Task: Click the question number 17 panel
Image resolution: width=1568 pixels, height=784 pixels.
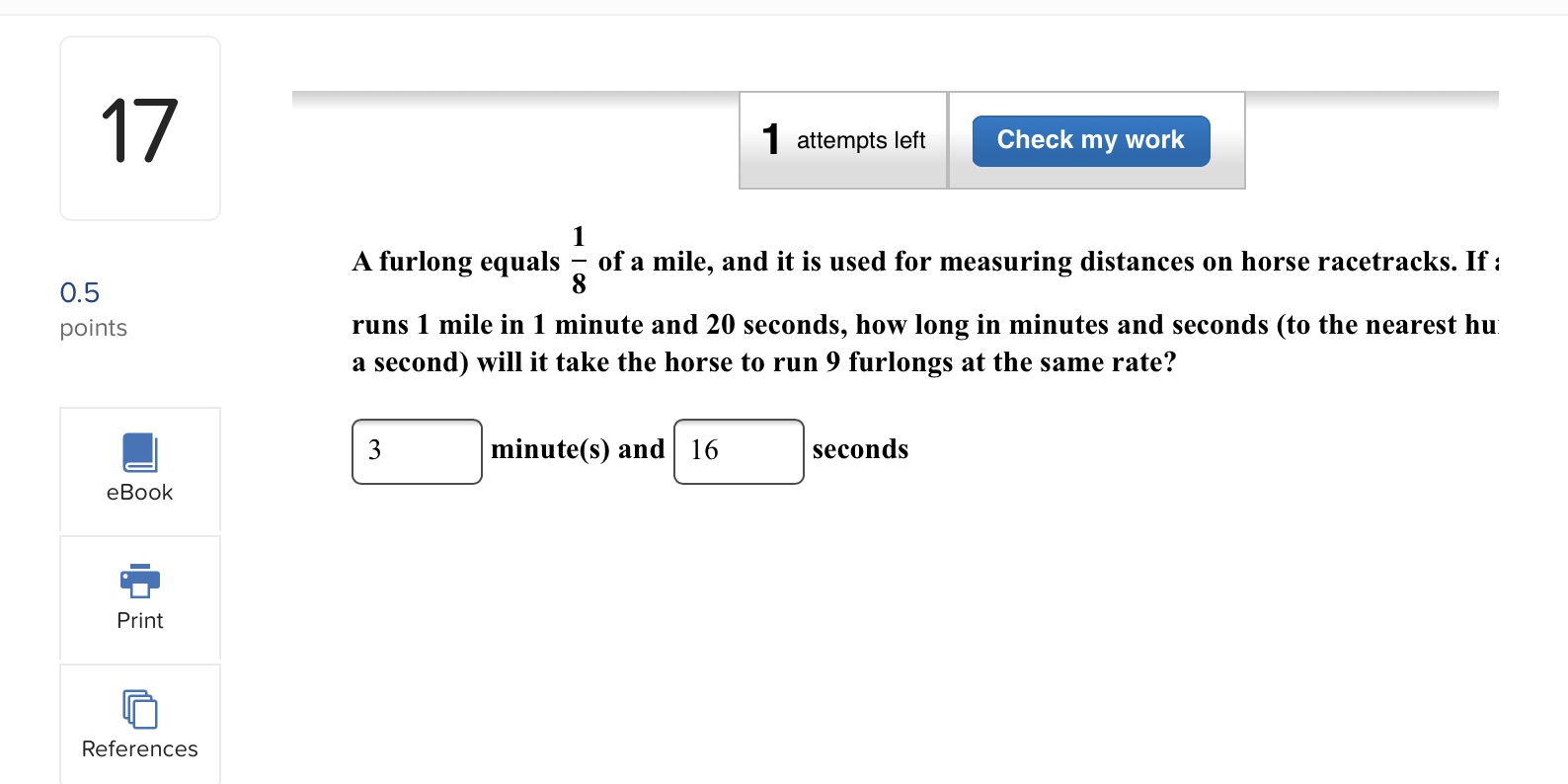Action: coord(138,126)
